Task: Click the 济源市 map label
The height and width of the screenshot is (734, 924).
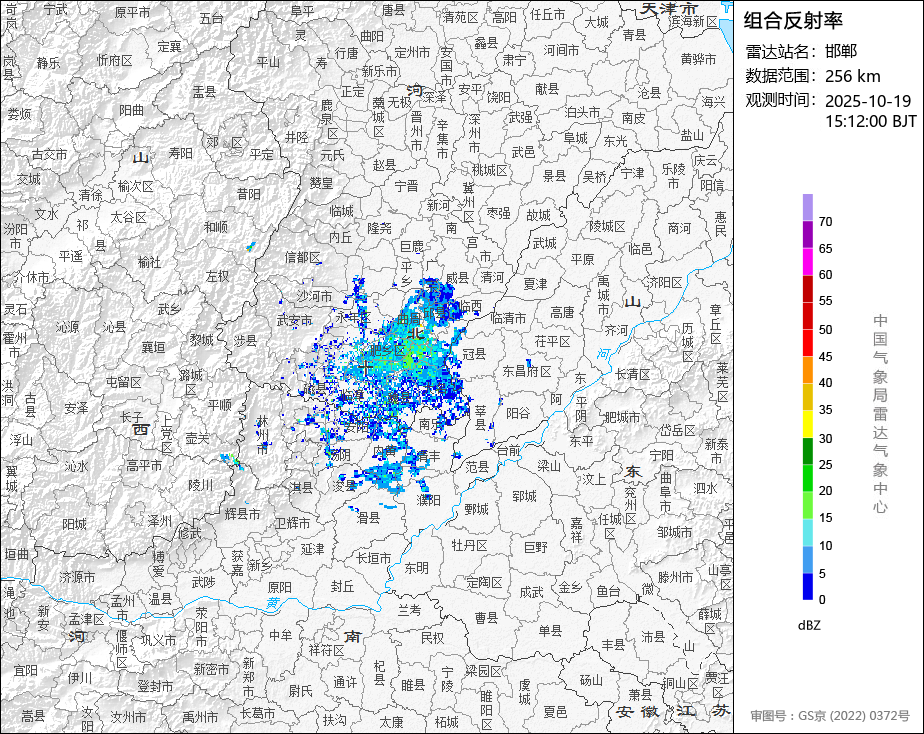Action: 77,577
